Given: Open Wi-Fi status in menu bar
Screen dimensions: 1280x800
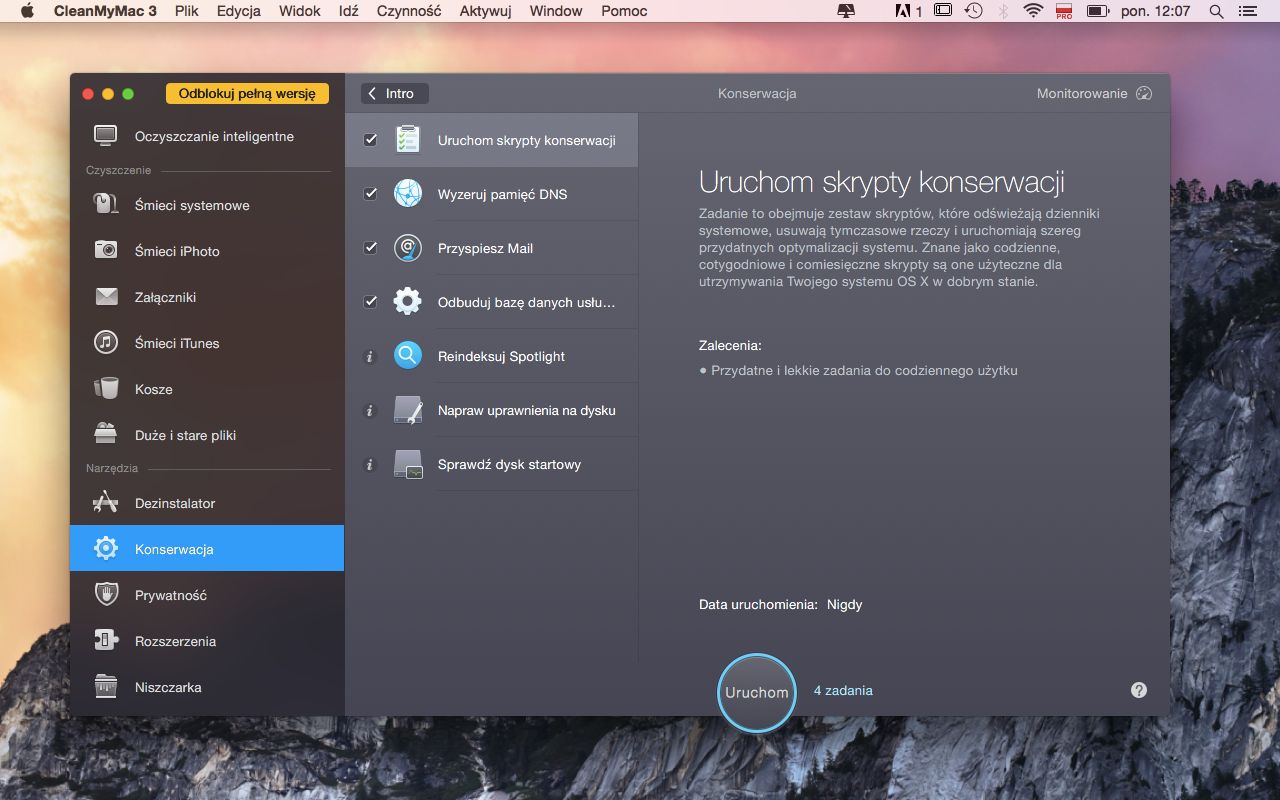Looking at the screenshot, I should point(1033,11).
